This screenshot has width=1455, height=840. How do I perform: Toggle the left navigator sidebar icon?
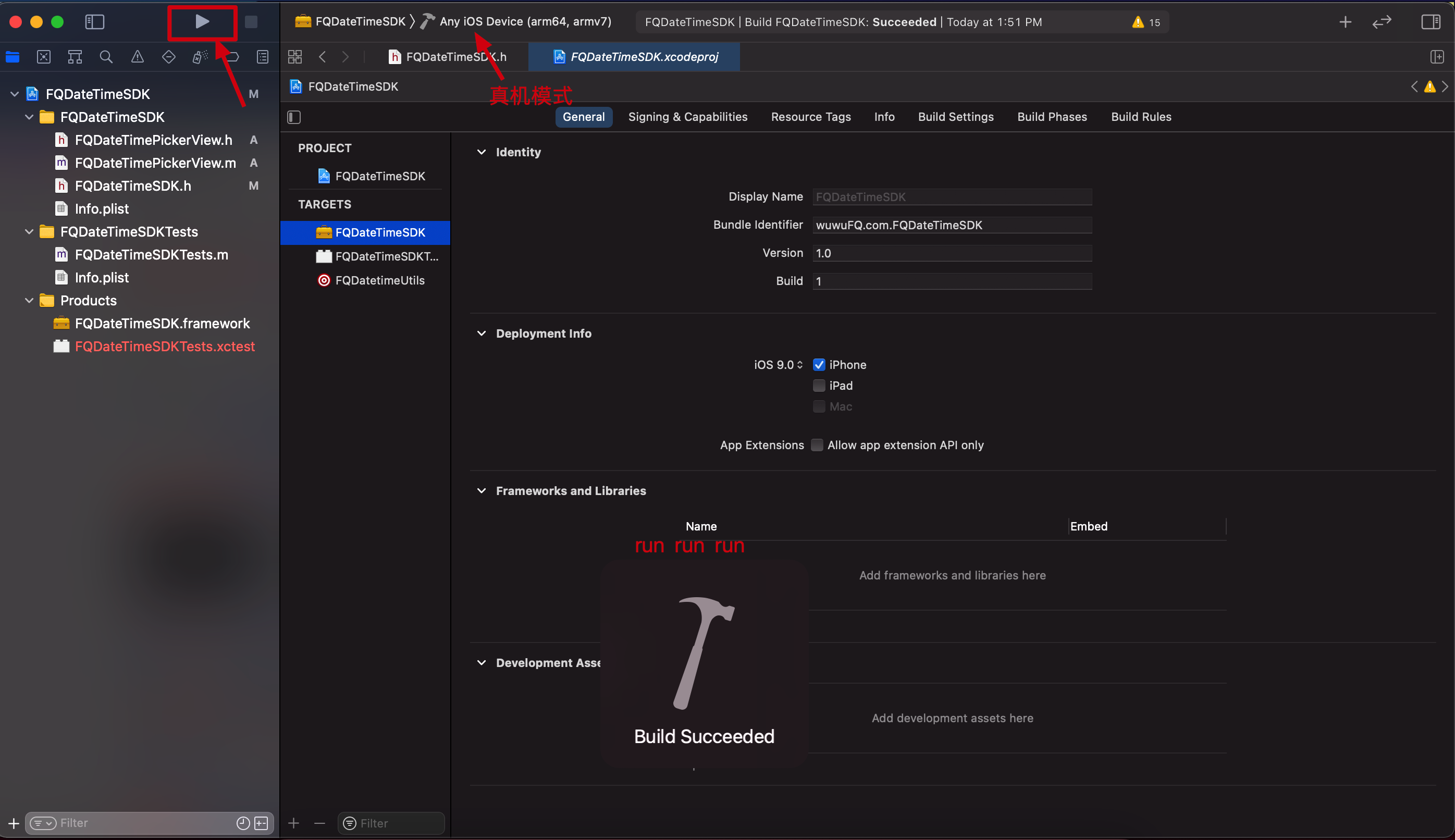point(95,22)
